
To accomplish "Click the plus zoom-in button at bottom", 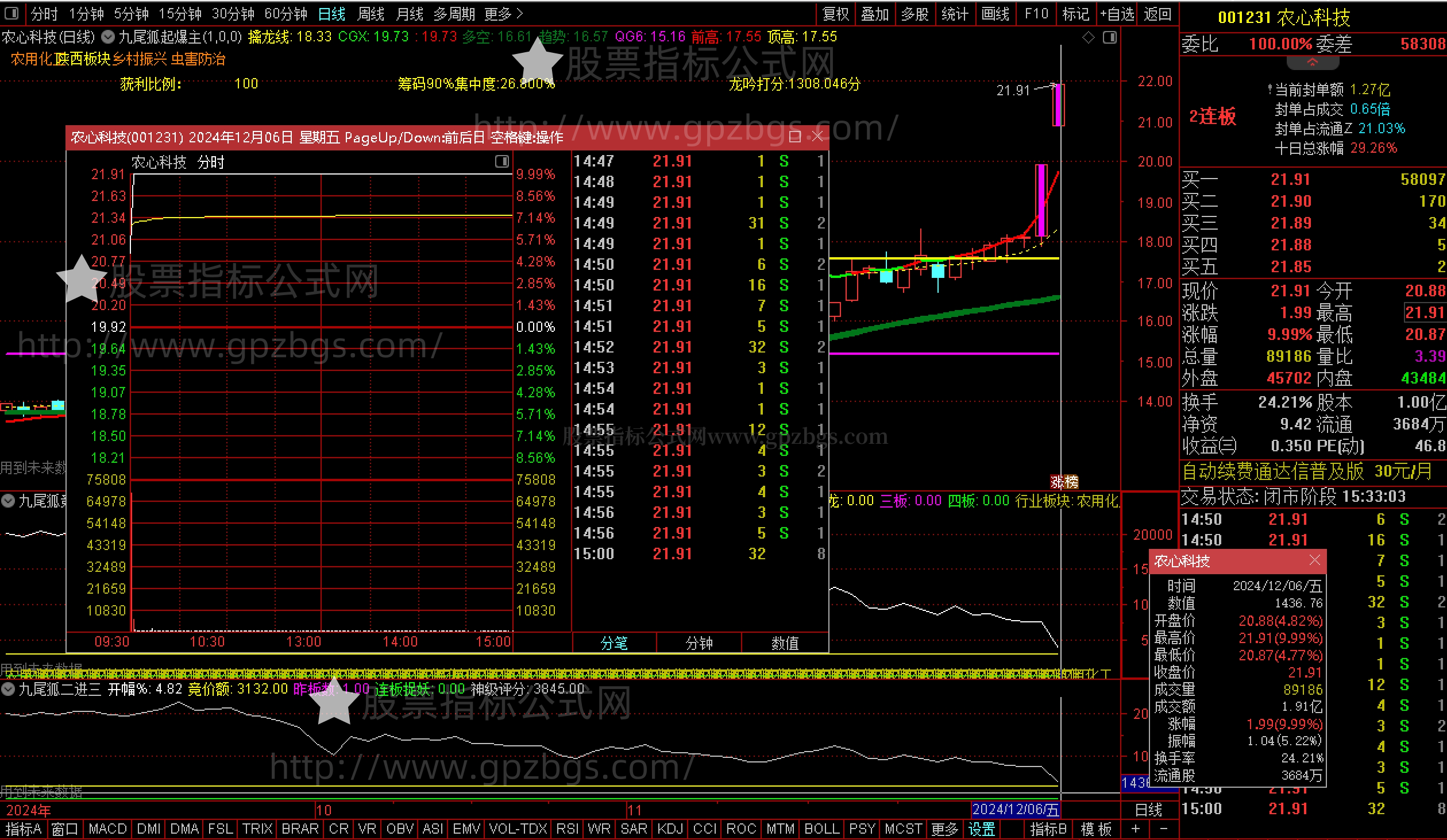I will tap(1136, 829).
